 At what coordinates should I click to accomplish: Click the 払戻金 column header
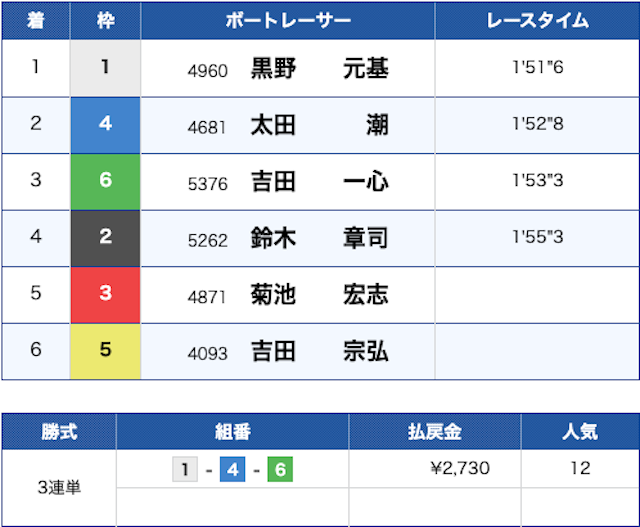[434, 432]
